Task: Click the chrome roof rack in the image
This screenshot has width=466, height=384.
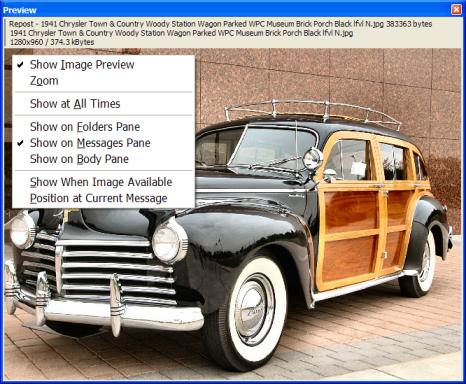Action: click(x=313, y=113)
